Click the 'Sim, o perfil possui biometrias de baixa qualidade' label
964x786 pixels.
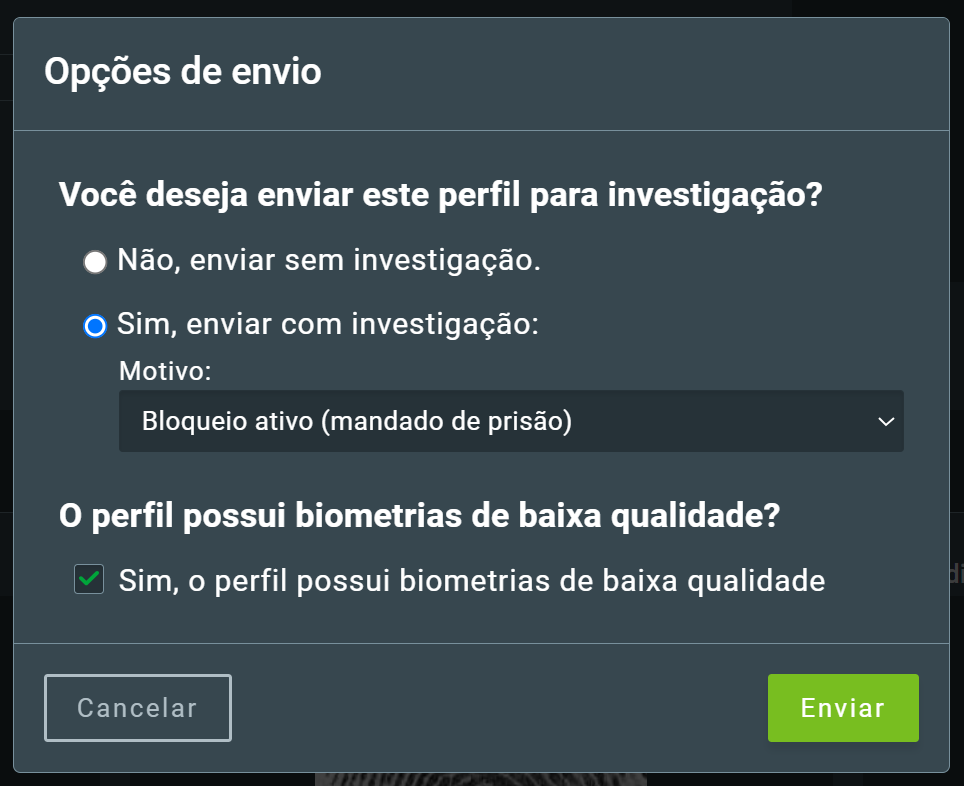pyautogui.click(x=472, y=581)
